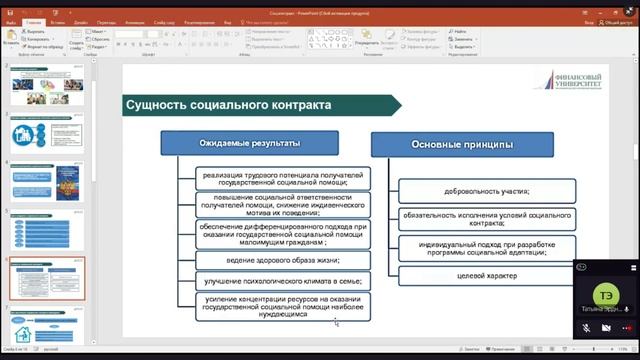
Task: Click the zoom-out minus button
Action: pyautogui.click(x=574, y=349)
